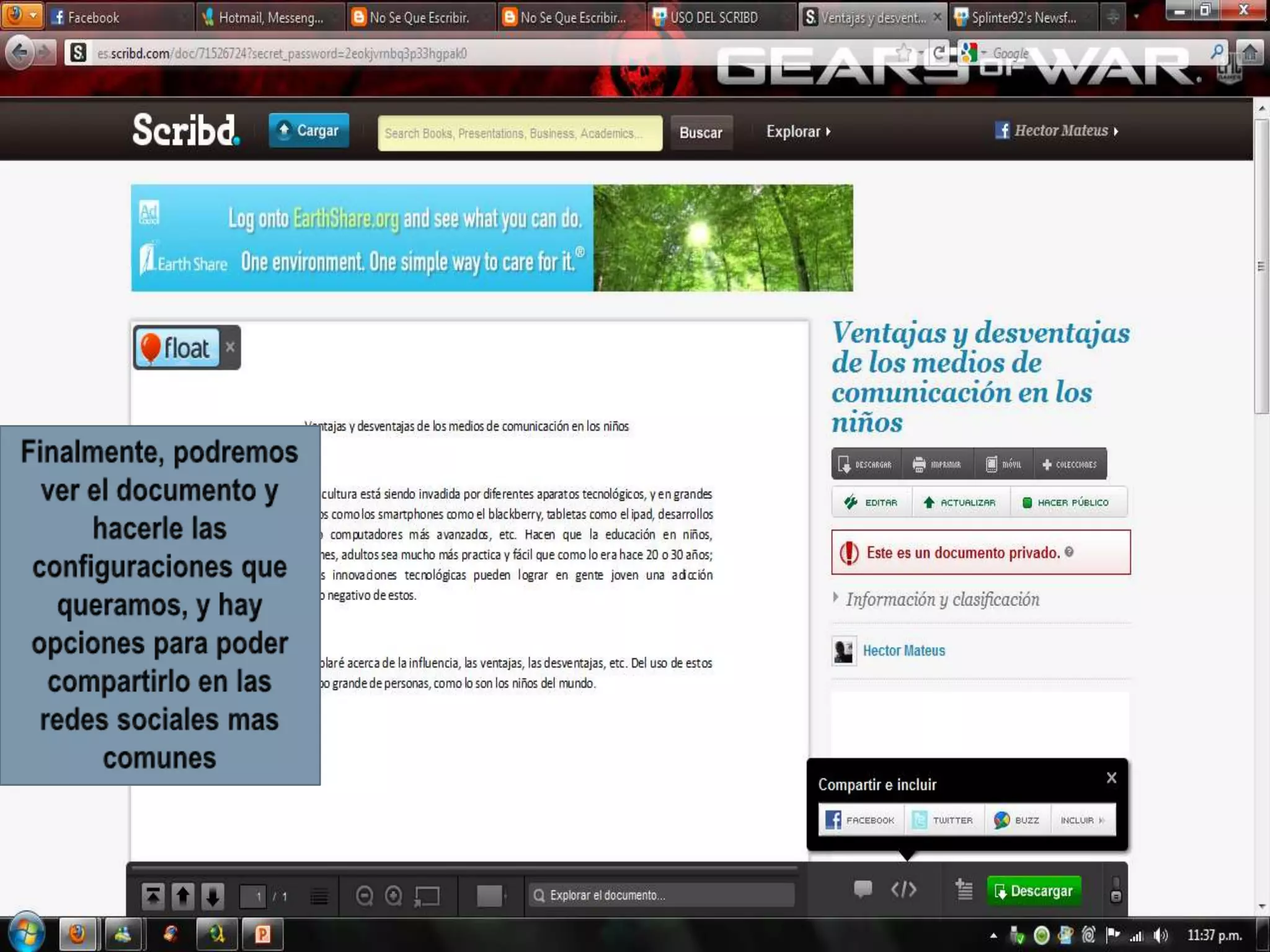The height and width of the screenshot is (952, 1270).
Task: Go to next page using down arrow
Action: [x=213, y=896]
